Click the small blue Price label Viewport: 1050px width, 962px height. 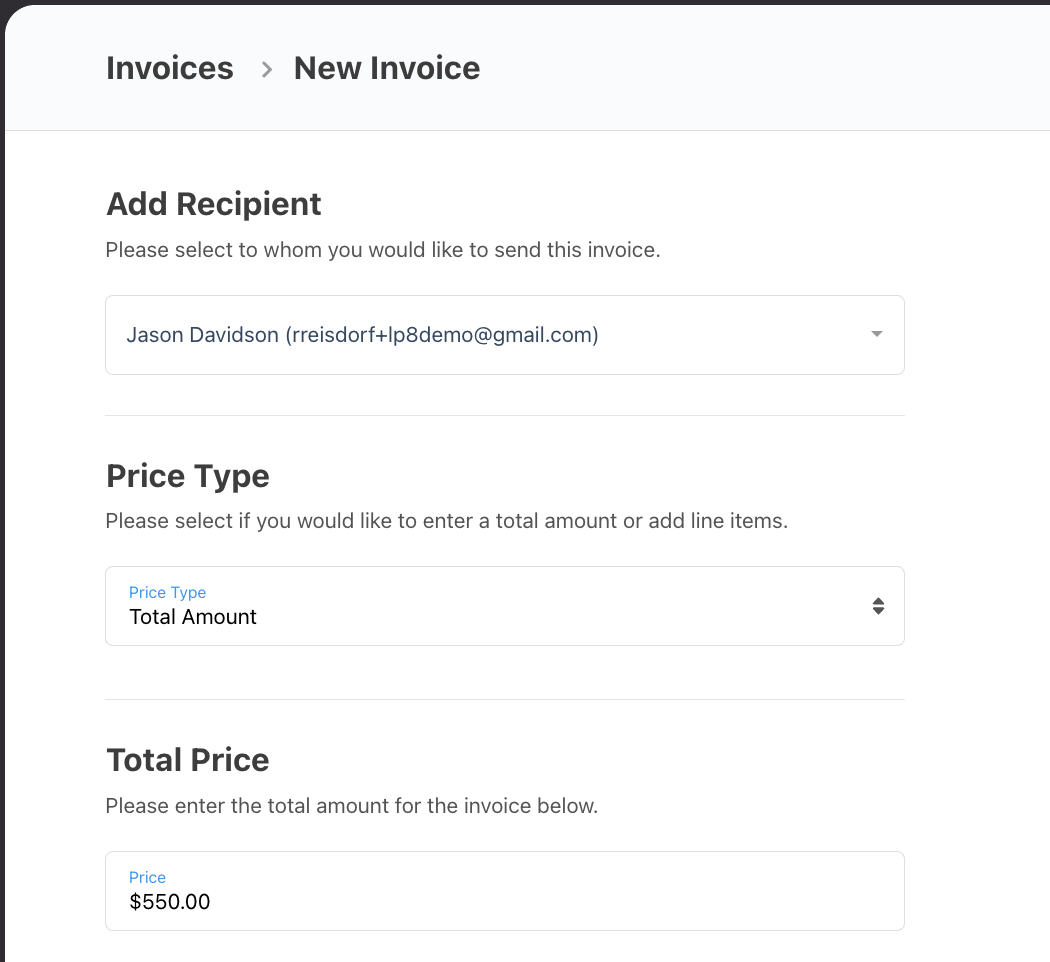coord(147,877)
